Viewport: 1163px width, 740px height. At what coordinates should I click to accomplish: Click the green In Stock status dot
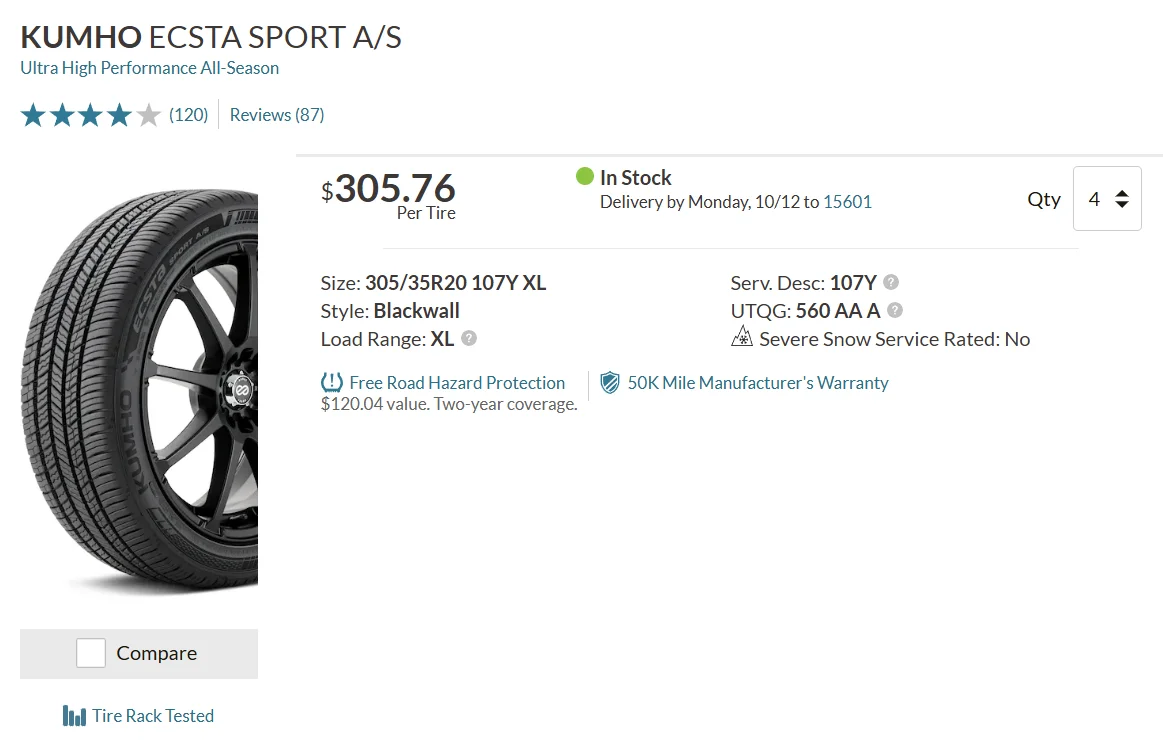coord(584,176)
